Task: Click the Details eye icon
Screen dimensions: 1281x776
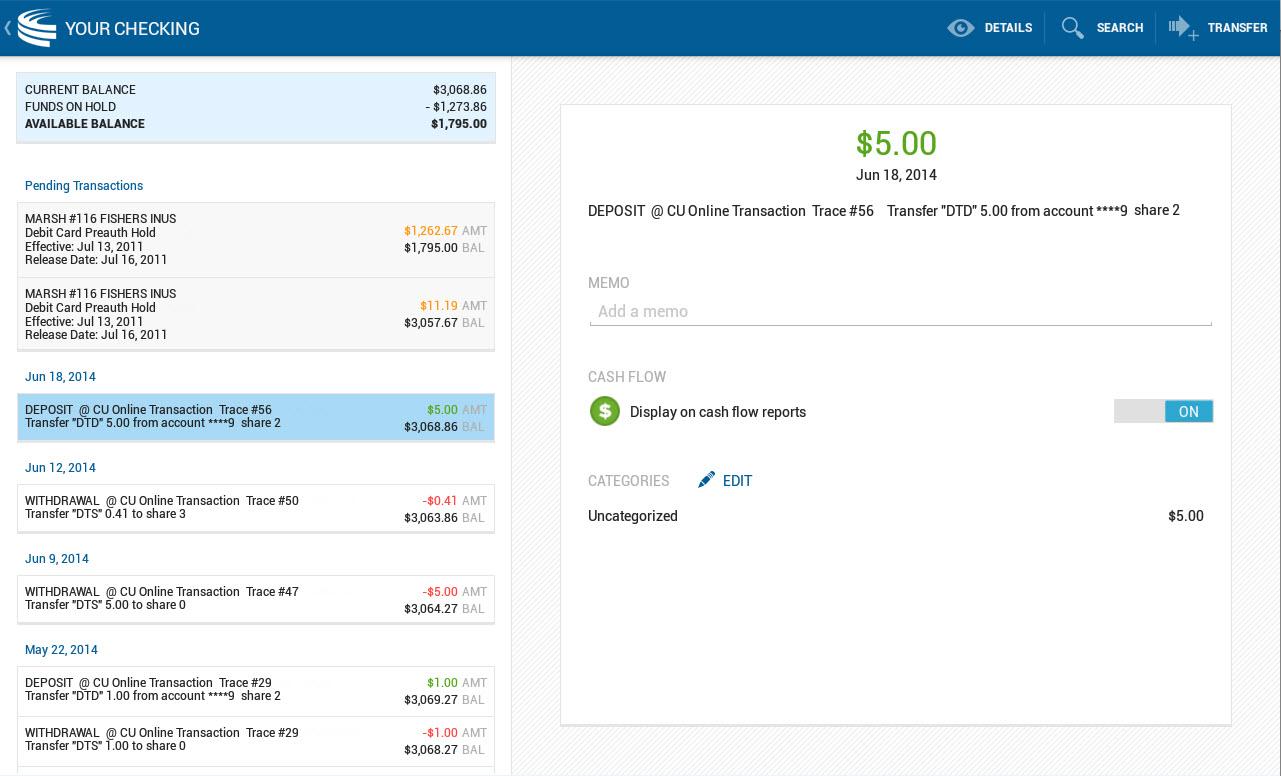Action: (x=961, y=28)
